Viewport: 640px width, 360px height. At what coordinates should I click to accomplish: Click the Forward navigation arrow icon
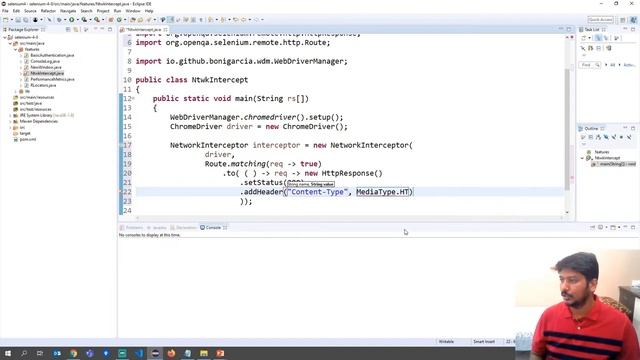point(256,20)
